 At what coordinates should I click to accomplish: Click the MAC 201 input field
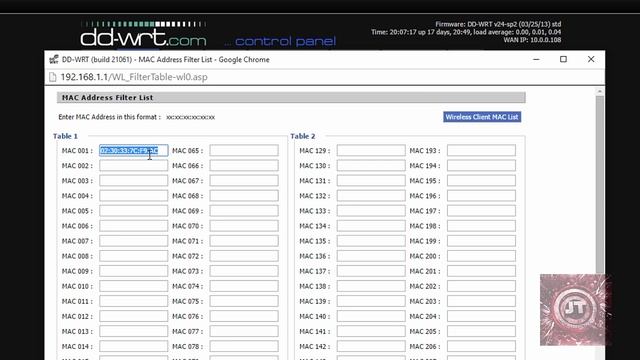[x=481, y=271]
